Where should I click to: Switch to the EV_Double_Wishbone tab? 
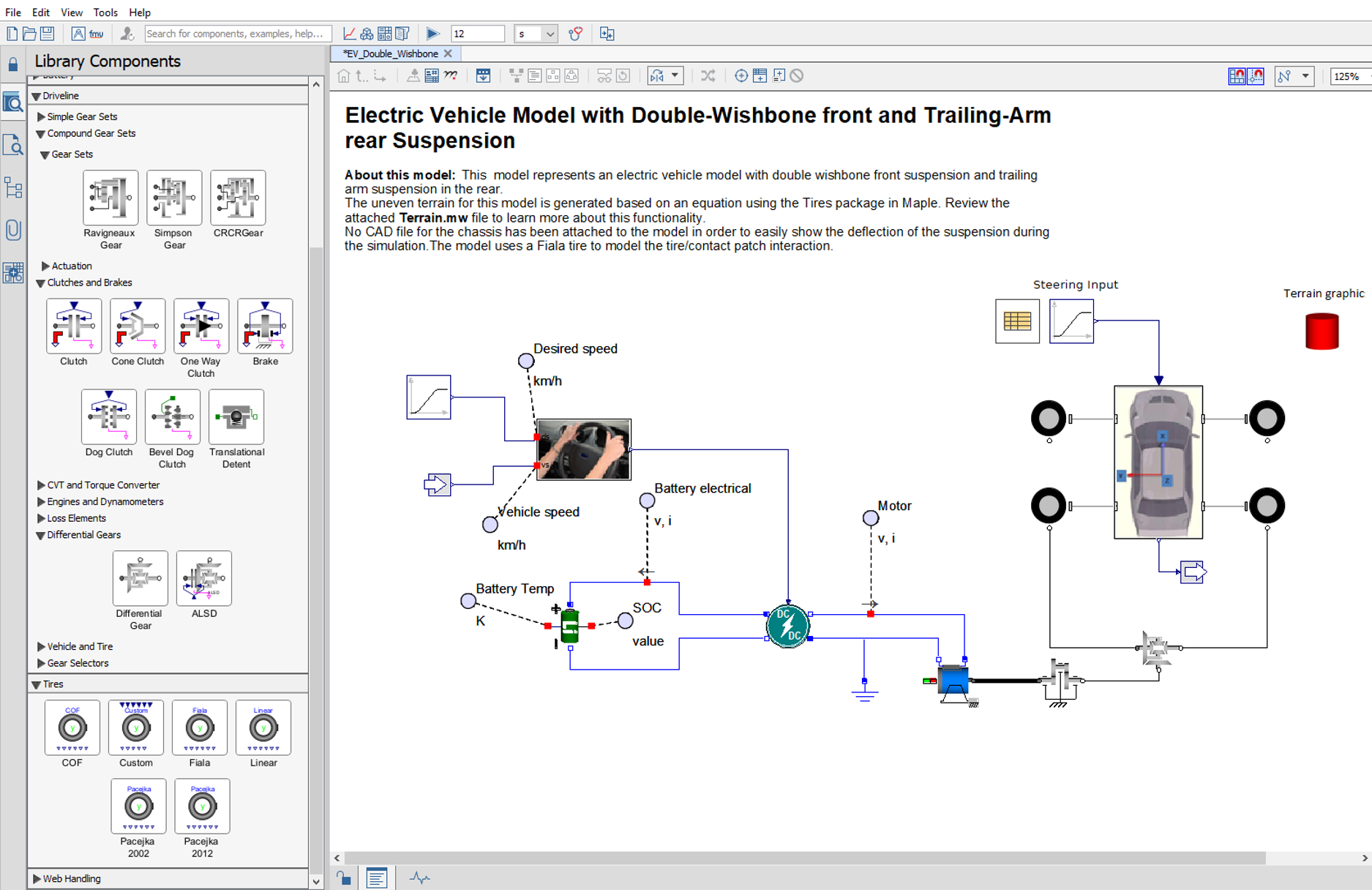[391, 53]
